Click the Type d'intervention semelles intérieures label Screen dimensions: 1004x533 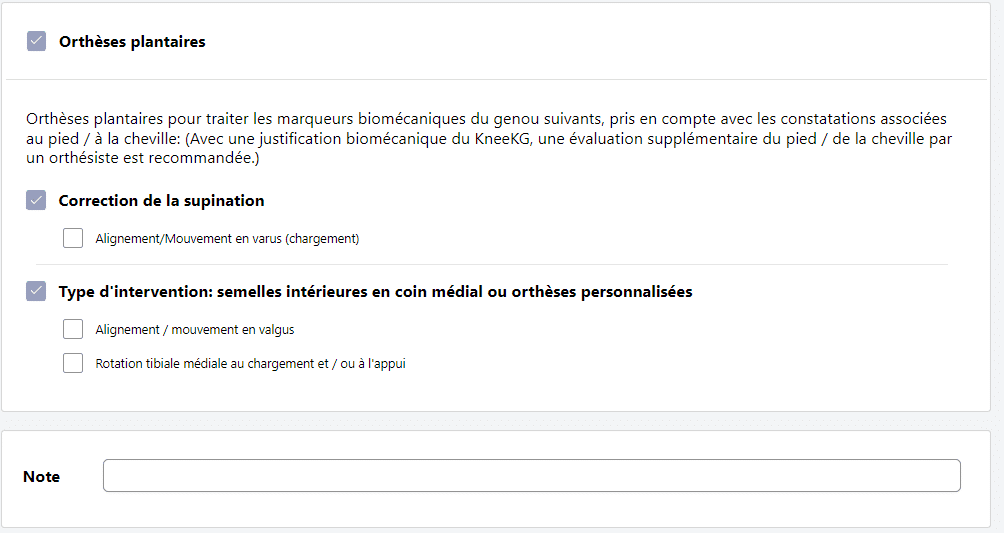click(375, 292)
